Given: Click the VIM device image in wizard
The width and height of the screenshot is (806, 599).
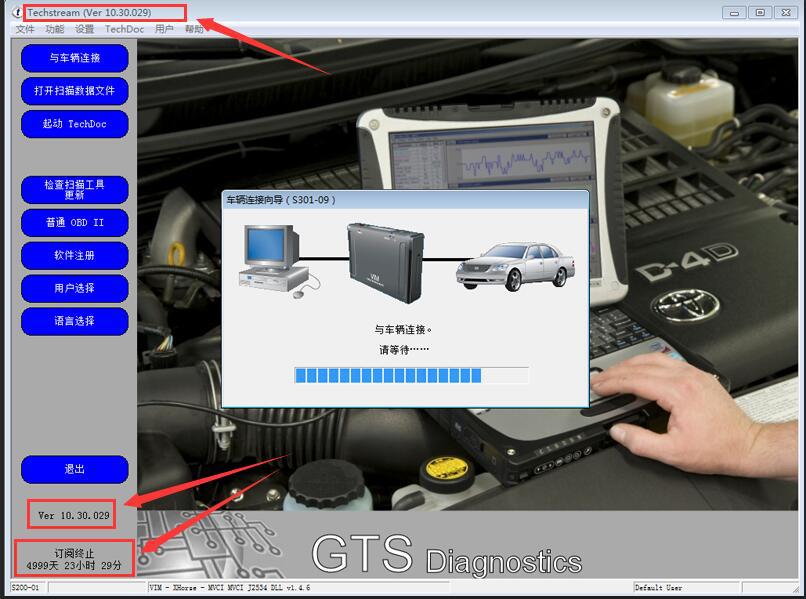Looking at the screenshot, I should 386,263.
